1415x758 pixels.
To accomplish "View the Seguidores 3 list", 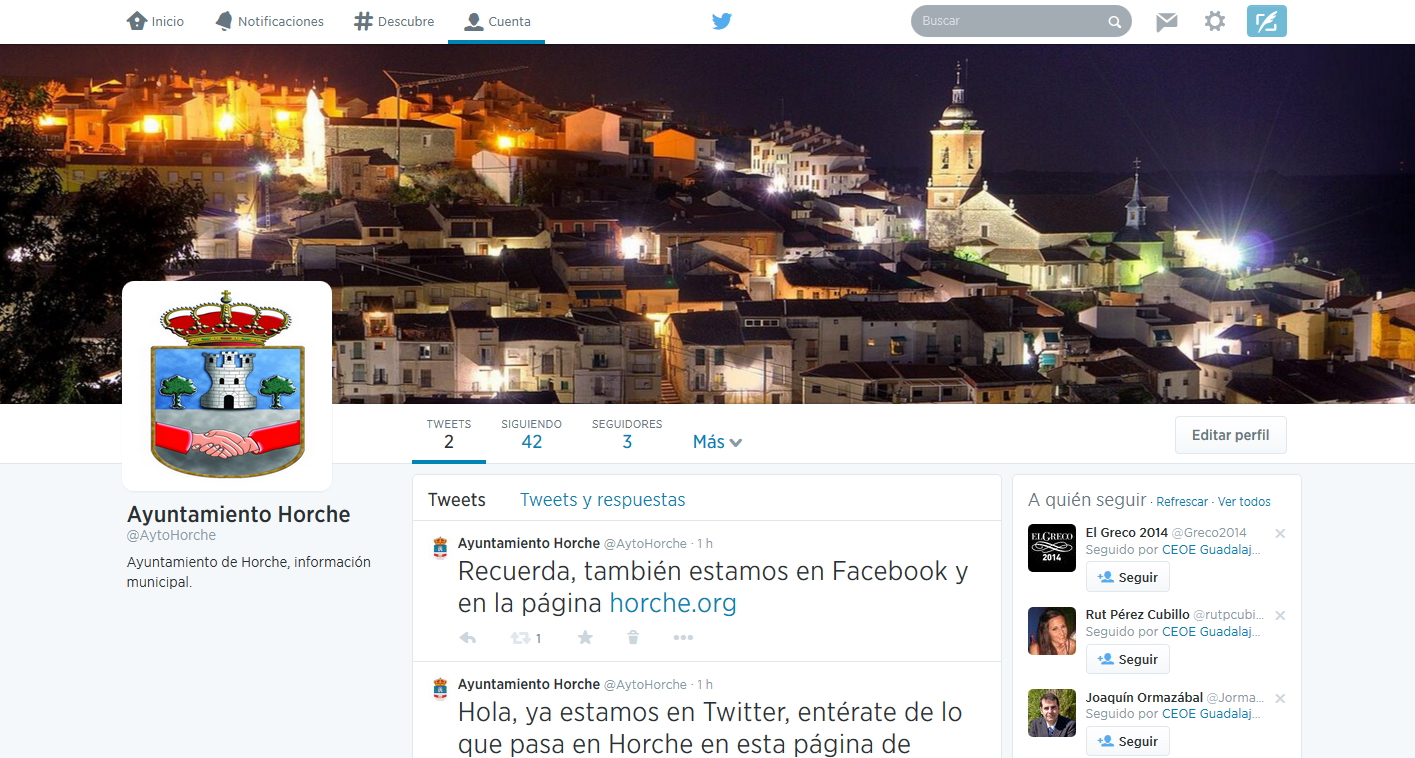I will 627,435.
